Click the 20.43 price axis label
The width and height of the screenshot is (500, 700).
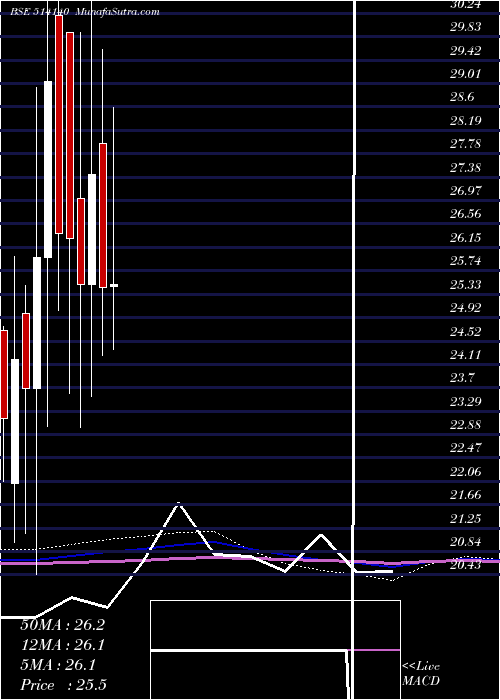point(465,565)
